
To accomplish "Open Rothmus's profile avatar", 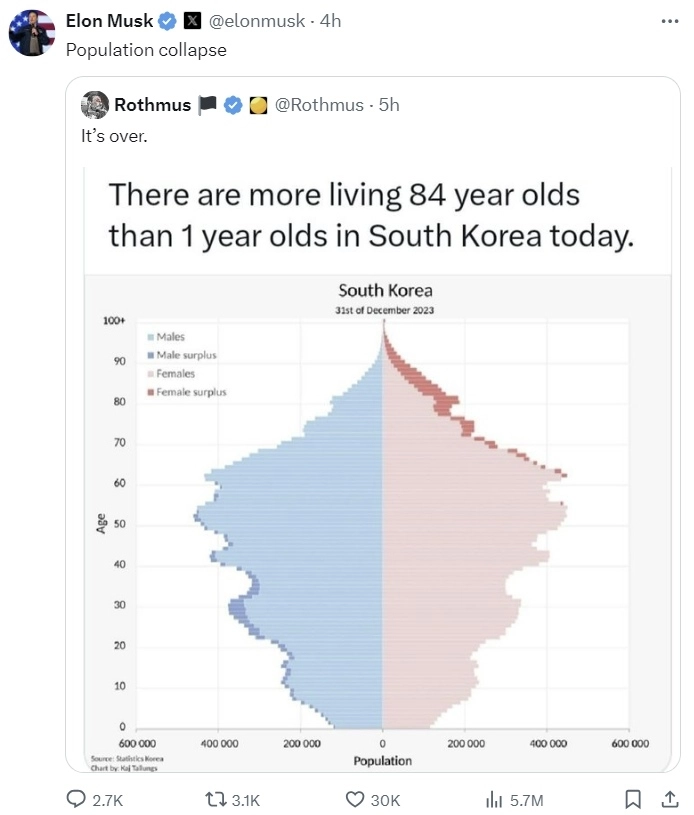I will click(x=95, y=104).
